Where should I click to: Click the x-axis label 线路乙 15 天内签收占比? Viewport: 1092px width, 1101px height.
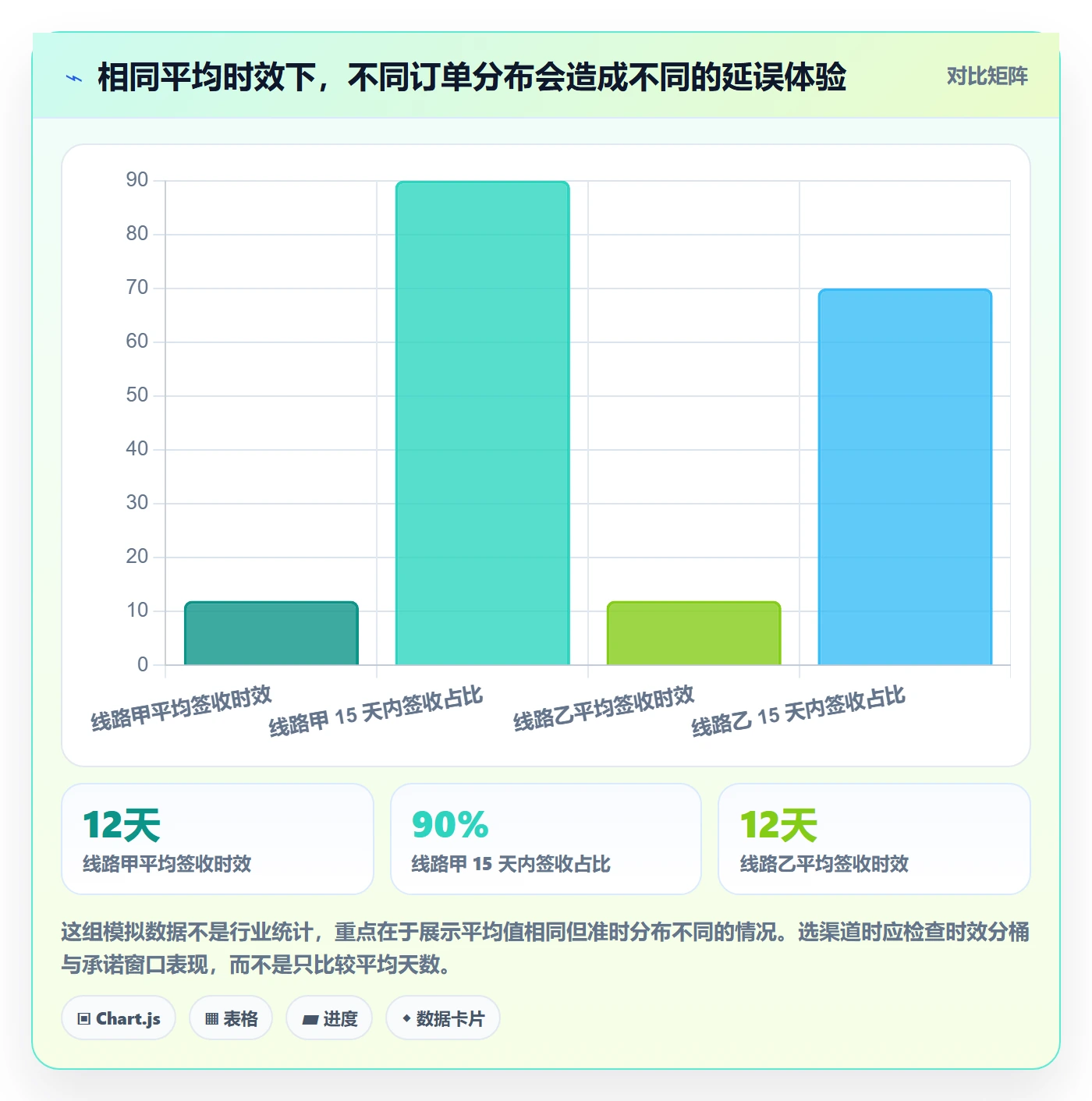(799, 711)
